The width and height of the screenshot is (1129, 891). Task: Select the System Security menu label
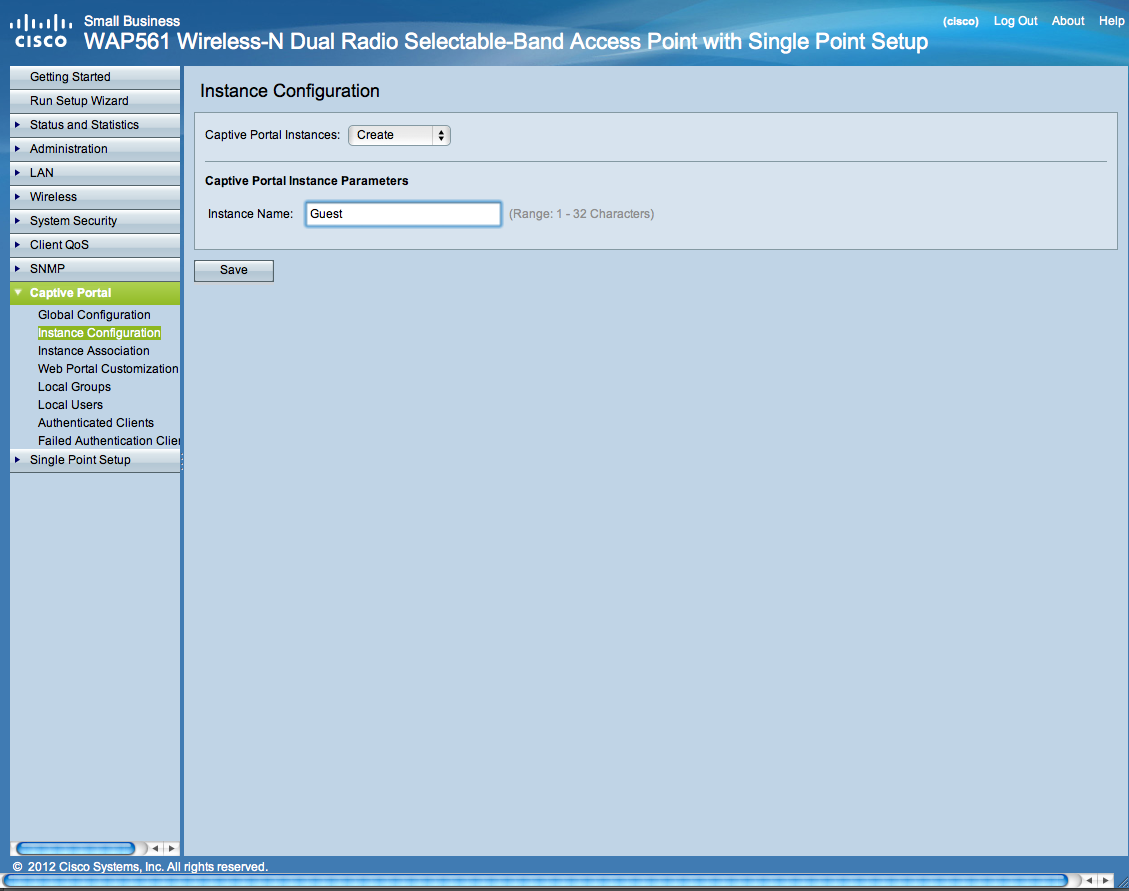click(x=73, y=220)
